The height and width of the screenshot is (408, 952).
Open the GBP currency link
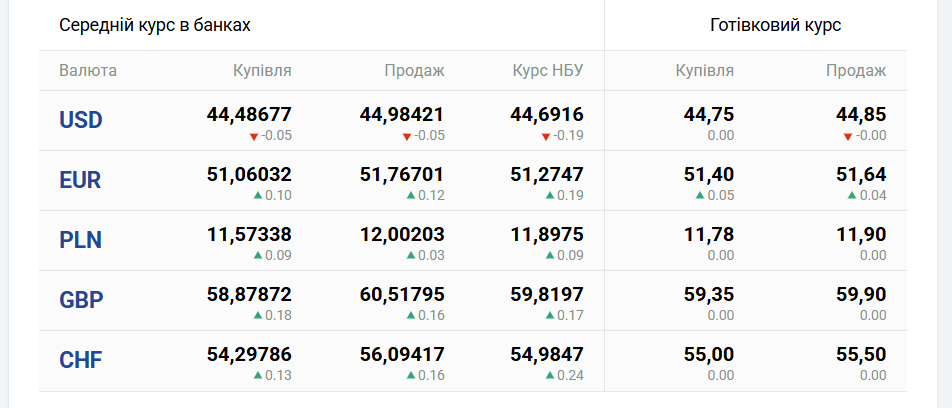(x=81, y=301)
